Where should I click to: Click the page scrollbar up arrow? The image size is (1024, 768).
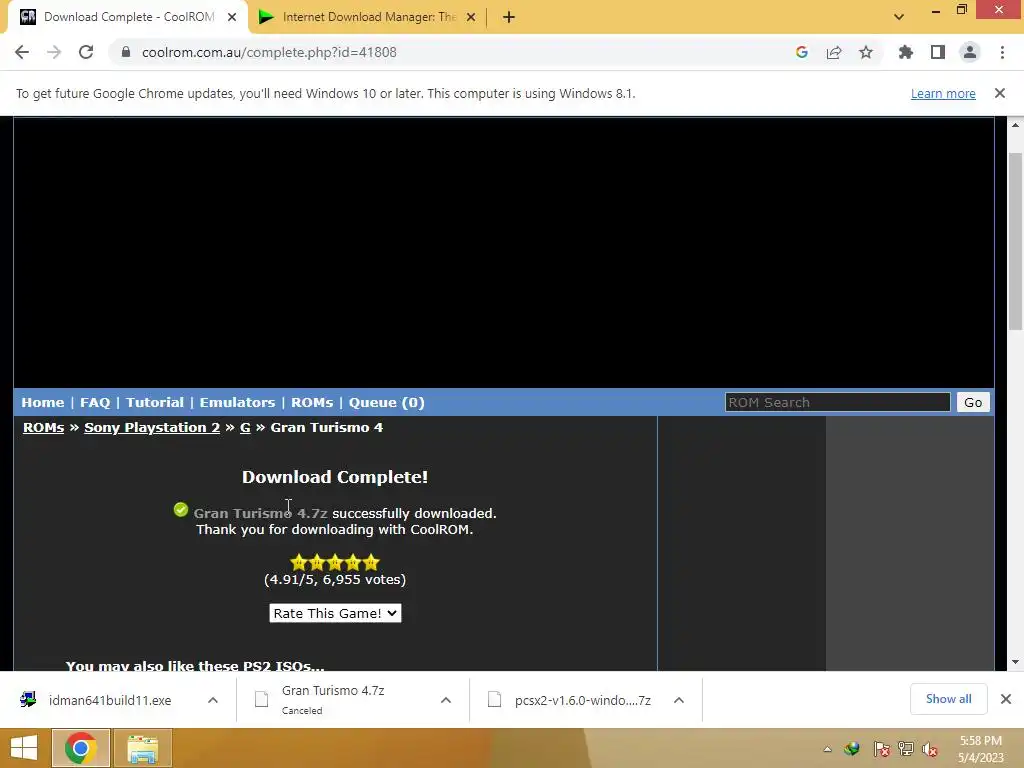point(1016,124)
